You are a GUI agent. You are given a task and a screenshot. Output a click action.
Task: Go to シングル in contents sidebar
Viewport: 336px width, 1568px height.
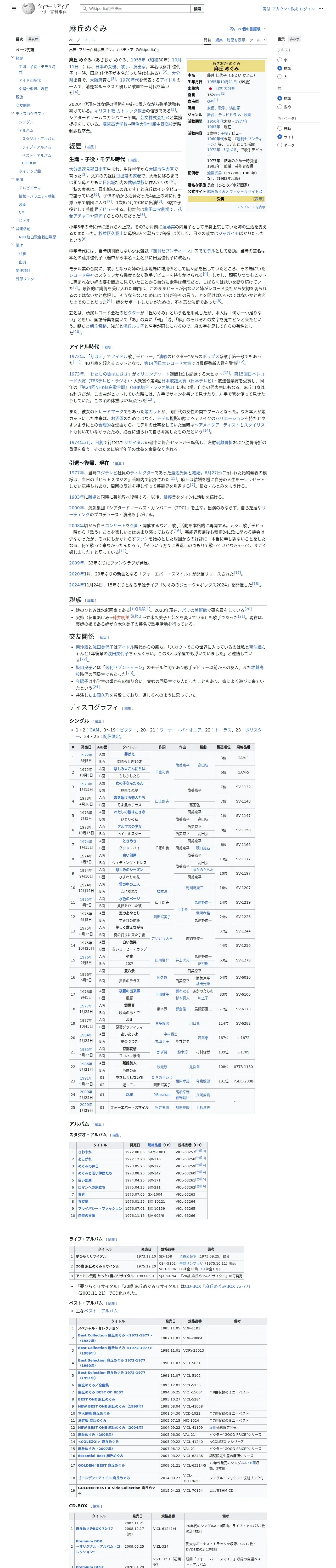pyautogui.click(x=26, y=122)
